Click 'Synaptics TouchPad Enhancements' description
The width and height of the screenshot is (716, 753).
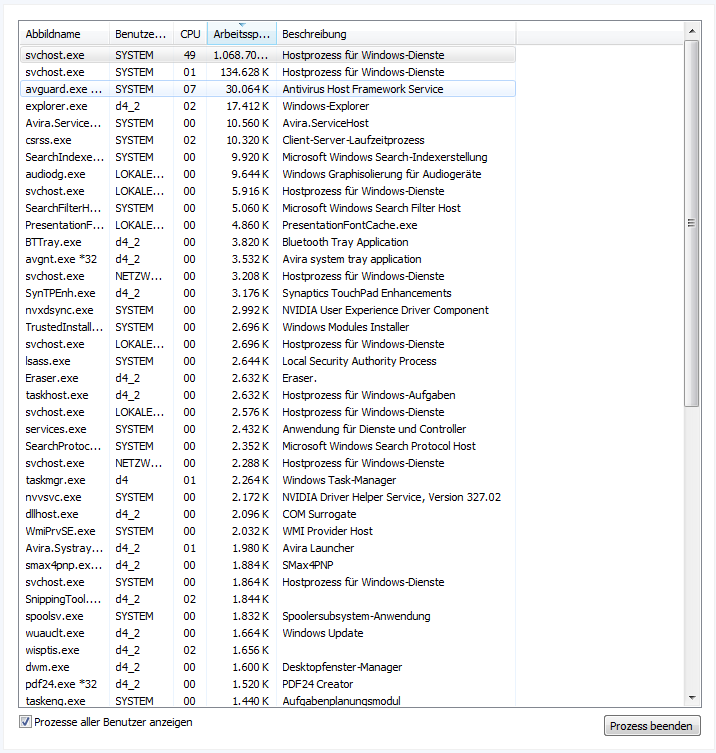(x=367, y=293)
